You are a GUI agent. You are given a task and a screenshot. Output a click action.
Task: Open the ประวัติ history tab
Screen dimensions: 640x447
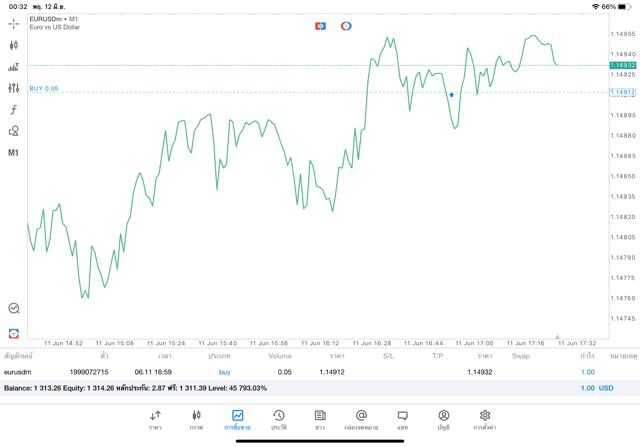(279, 420)
